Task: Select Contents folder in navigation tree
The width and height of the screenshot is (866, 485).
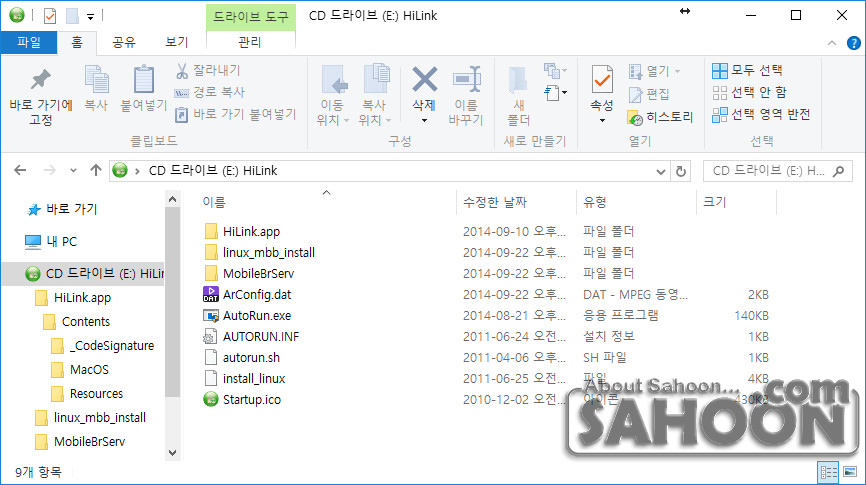Action: pos(76,321)
